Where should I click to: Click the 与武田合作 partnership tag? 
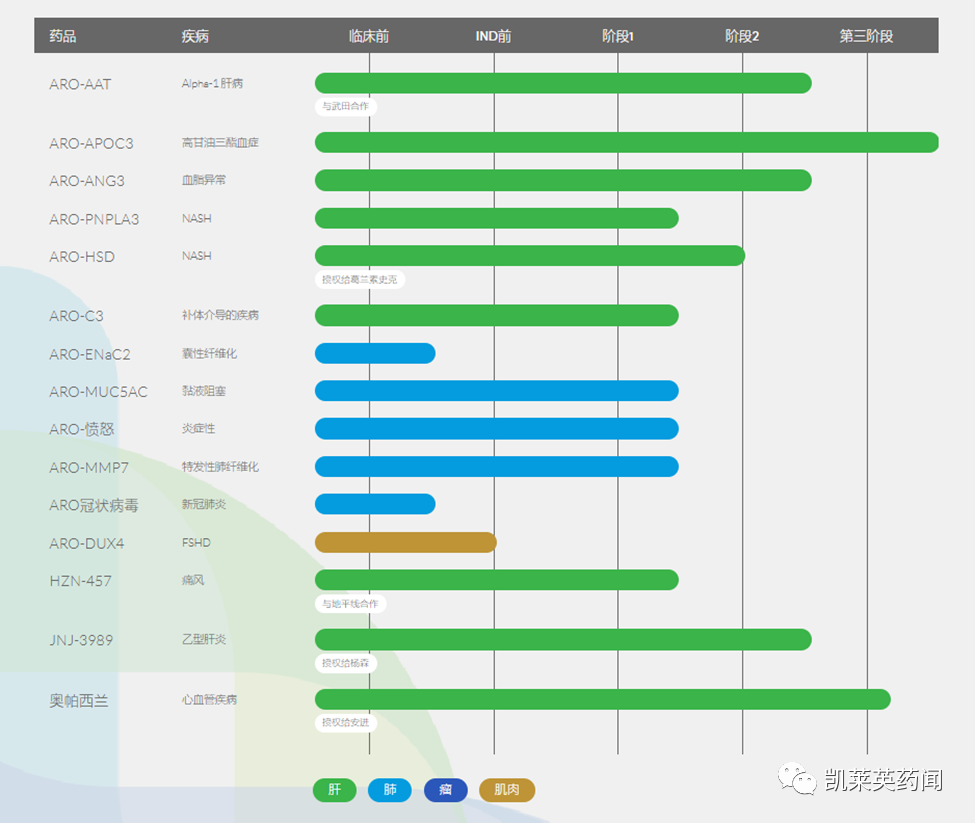[346, 106]
